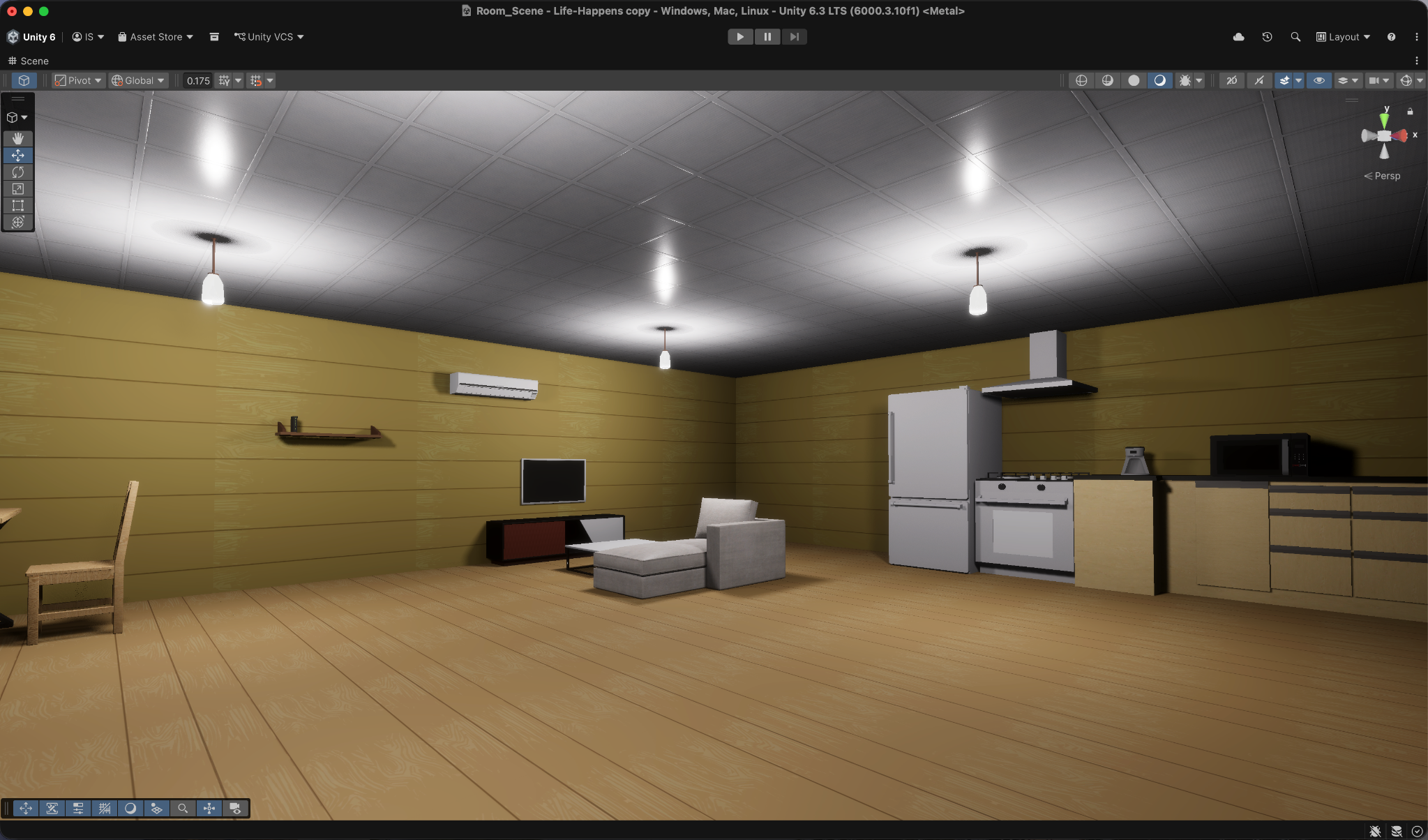Screen dimensions: 1428x840
Task: Click the Pause button
Action: pos(767,37)
